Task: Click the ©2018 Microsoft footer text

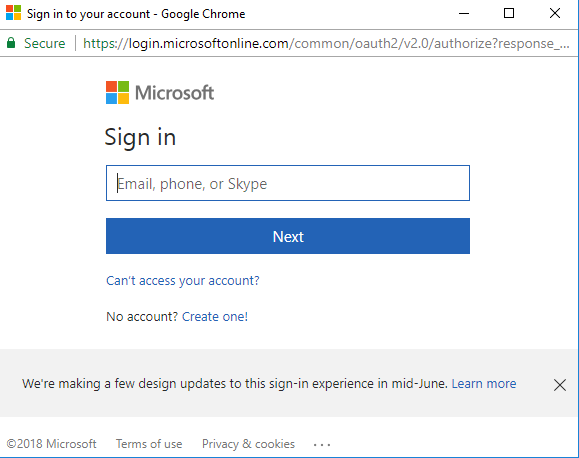Action: point(51,444)
